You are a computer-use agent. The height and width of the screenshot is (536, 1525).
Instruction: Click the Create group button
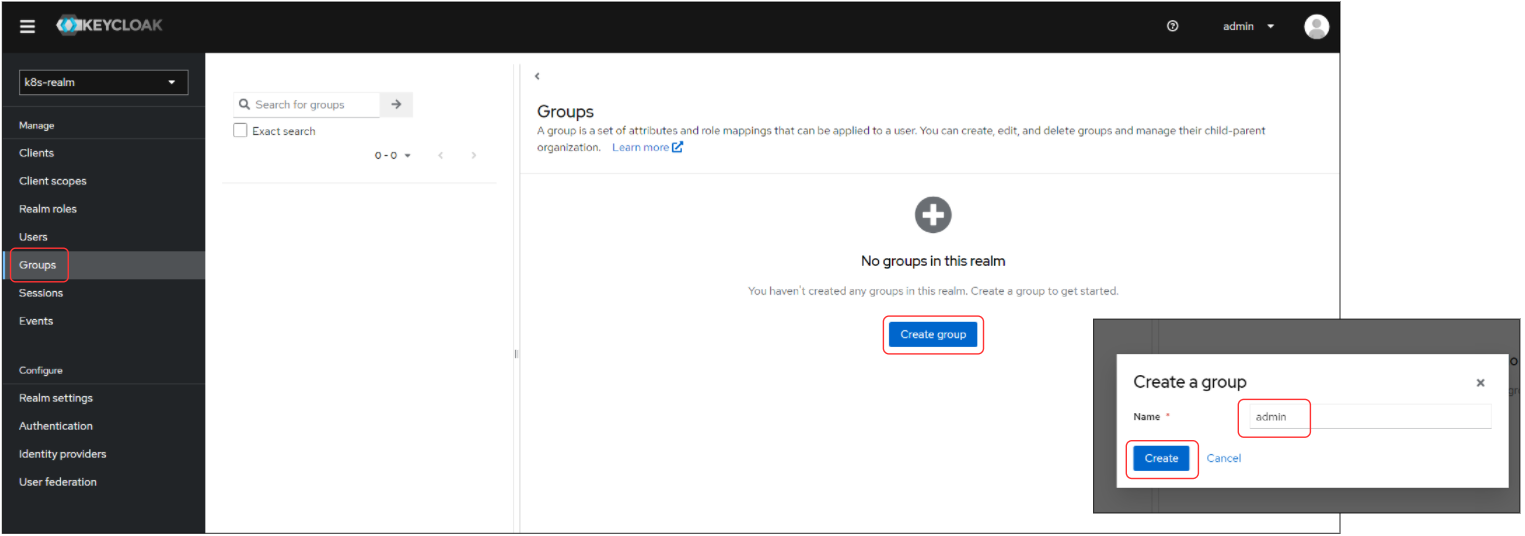(x=933, y=334)
